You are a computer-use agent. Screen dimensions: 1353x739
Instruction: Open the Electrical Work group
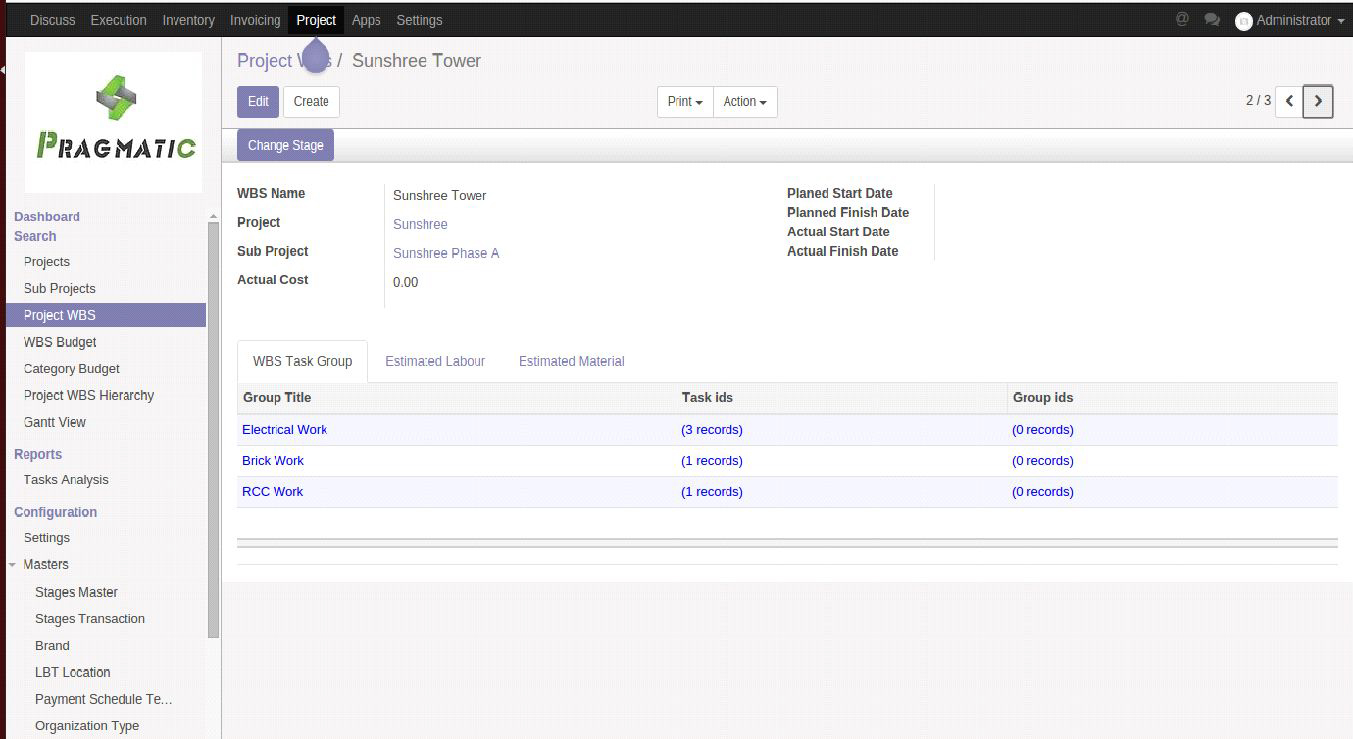click(x=285, y=430)
